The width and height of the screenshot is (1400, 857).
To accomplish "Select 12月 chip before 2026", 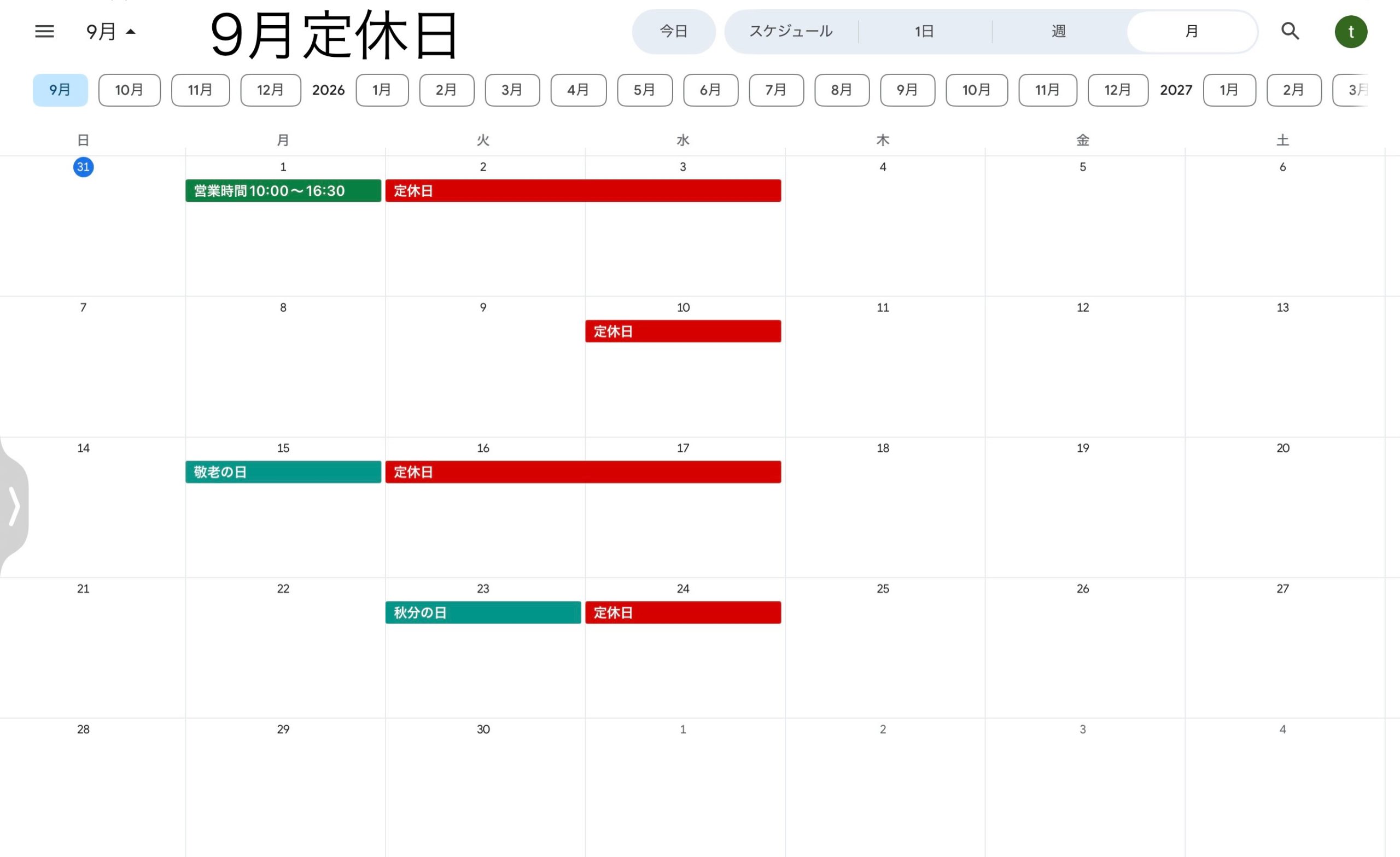I will click(x=271, y=90).
